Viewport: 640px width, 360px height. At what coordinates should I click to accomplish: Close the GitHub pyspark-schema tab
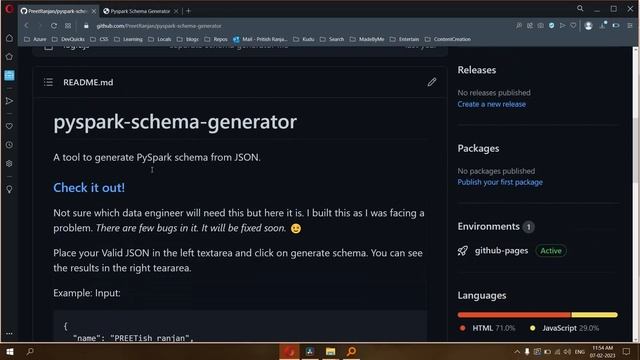93,11
